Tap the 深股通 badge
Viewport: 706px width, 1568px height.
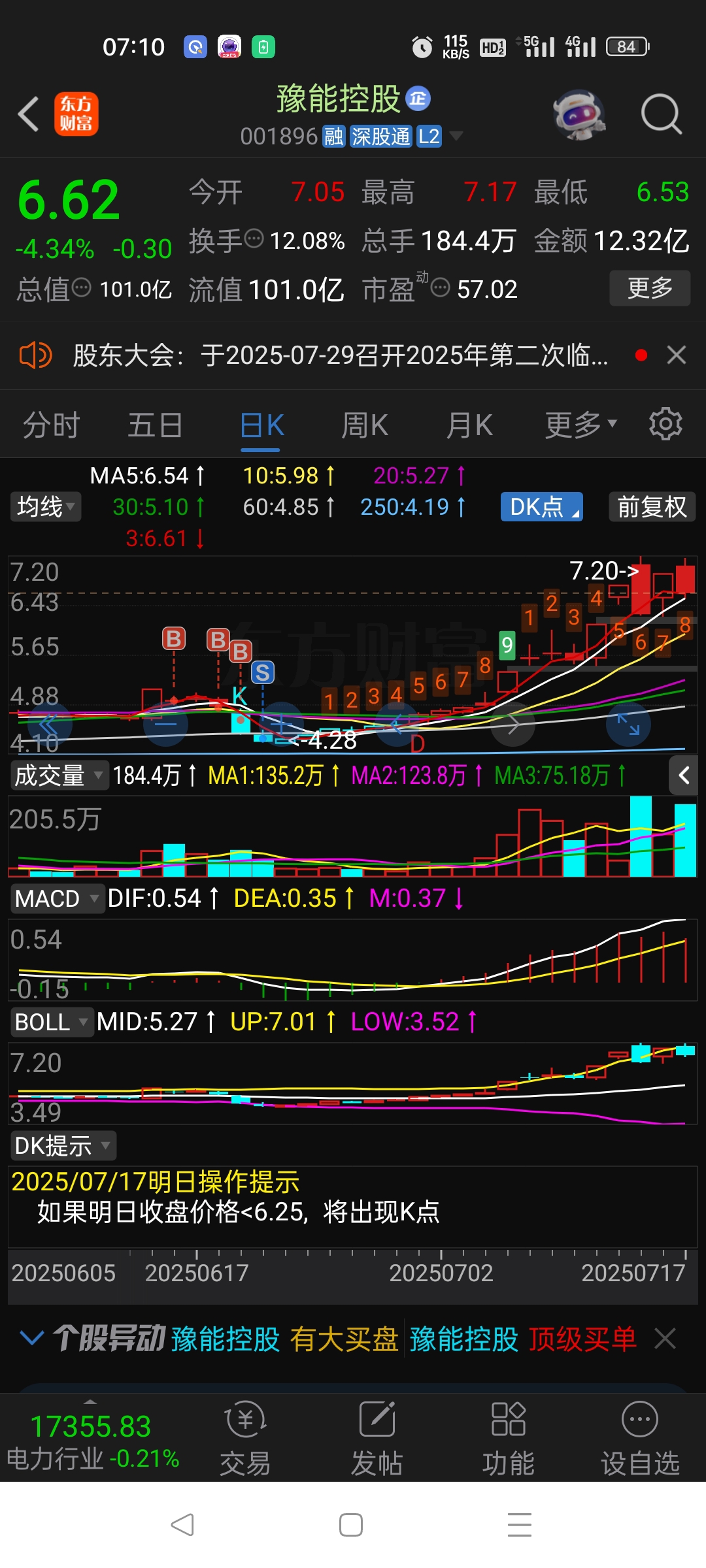(x=381, y=137)
